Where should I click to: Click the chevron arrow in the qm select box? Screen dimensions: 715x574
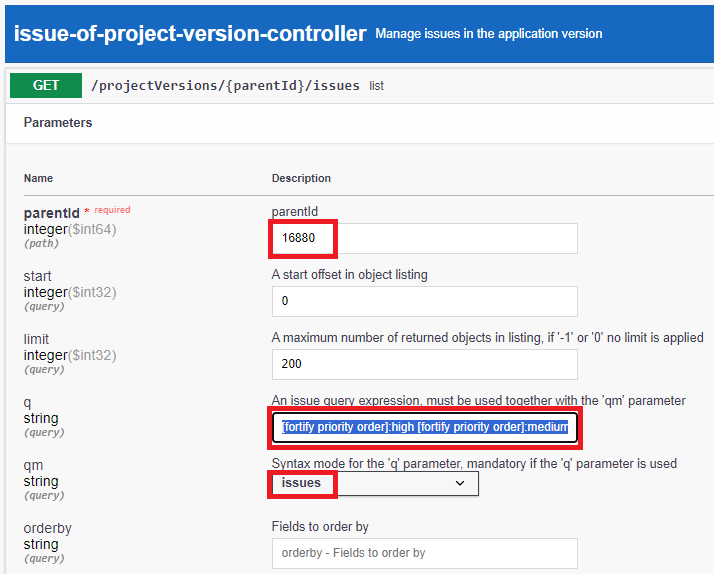click(x=460, y=483)
